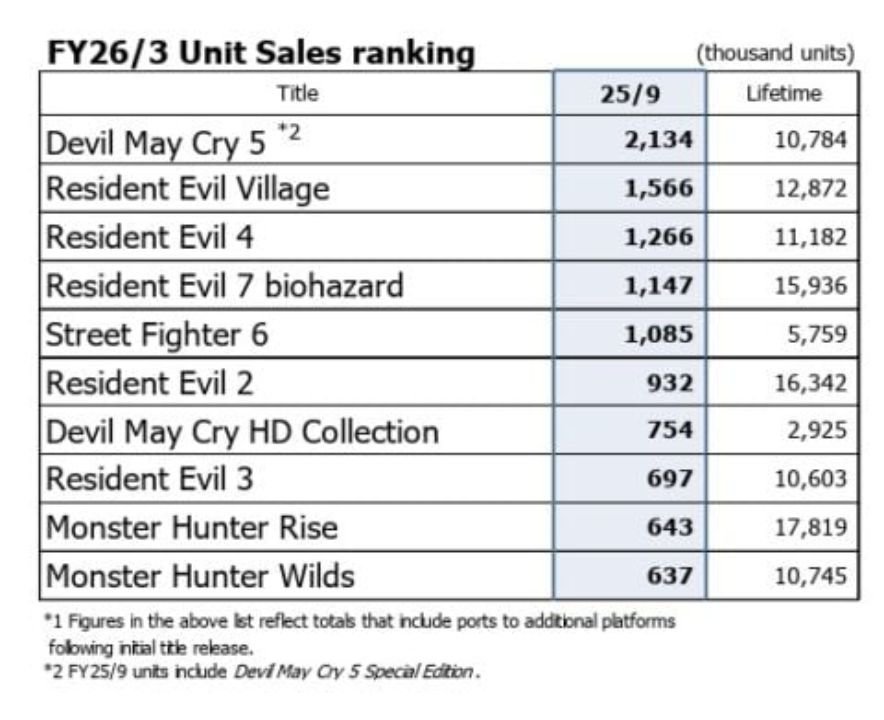This screenshot has width=884, height=720.
Task: Select the Monster Hunter Wilds title cell
Action: click(x=201, y=576)
